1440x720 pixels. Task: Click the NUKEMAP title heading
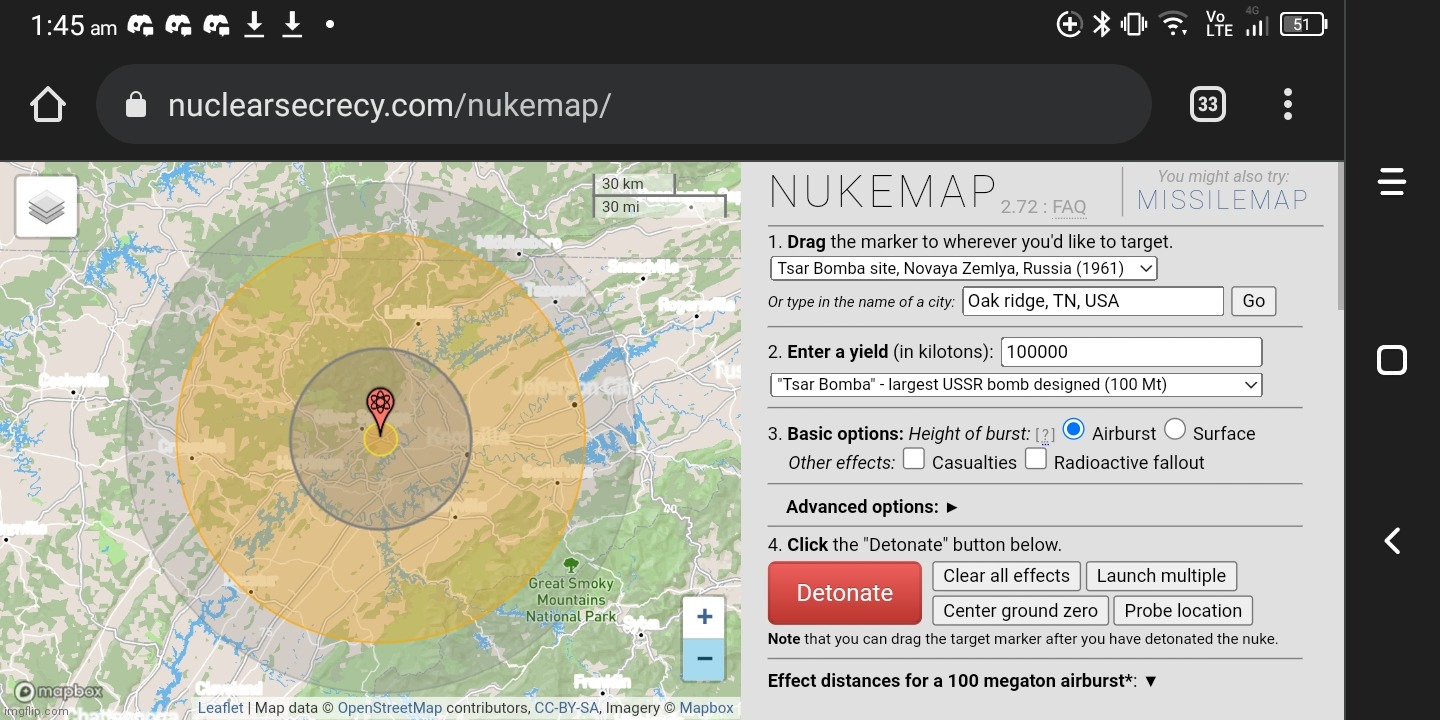[x=882, y=192]
